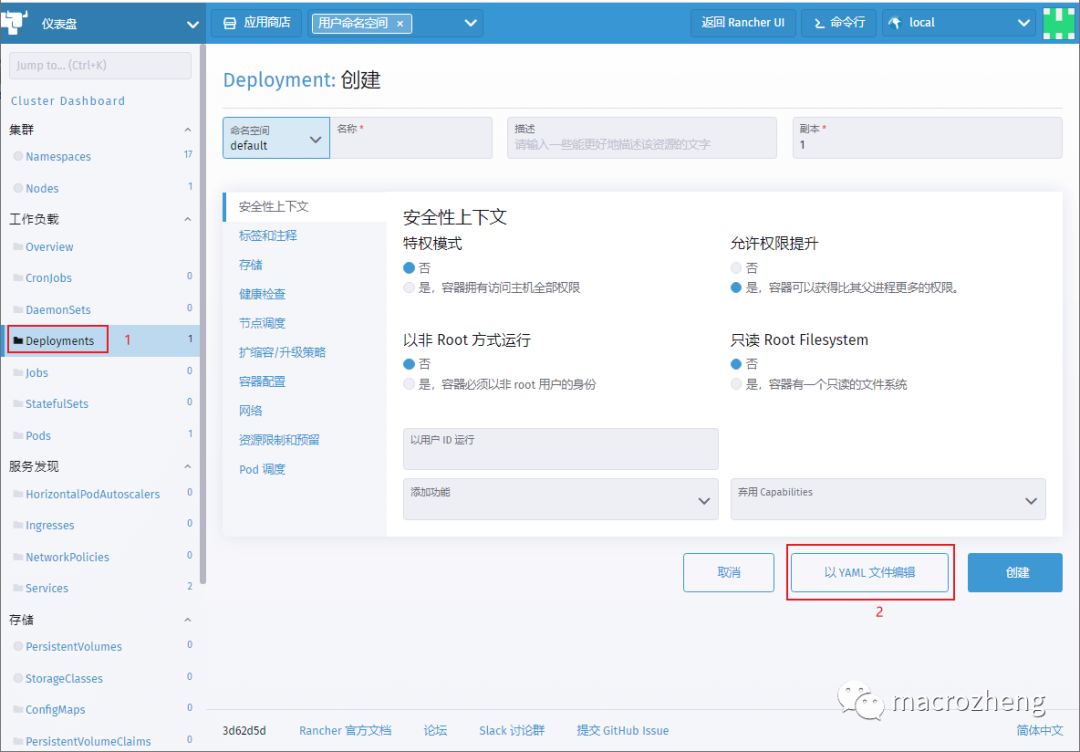Click the app store icon in 应用商店
The height and width of the screenshot is (752, 1080).
(x=229, y=23)
